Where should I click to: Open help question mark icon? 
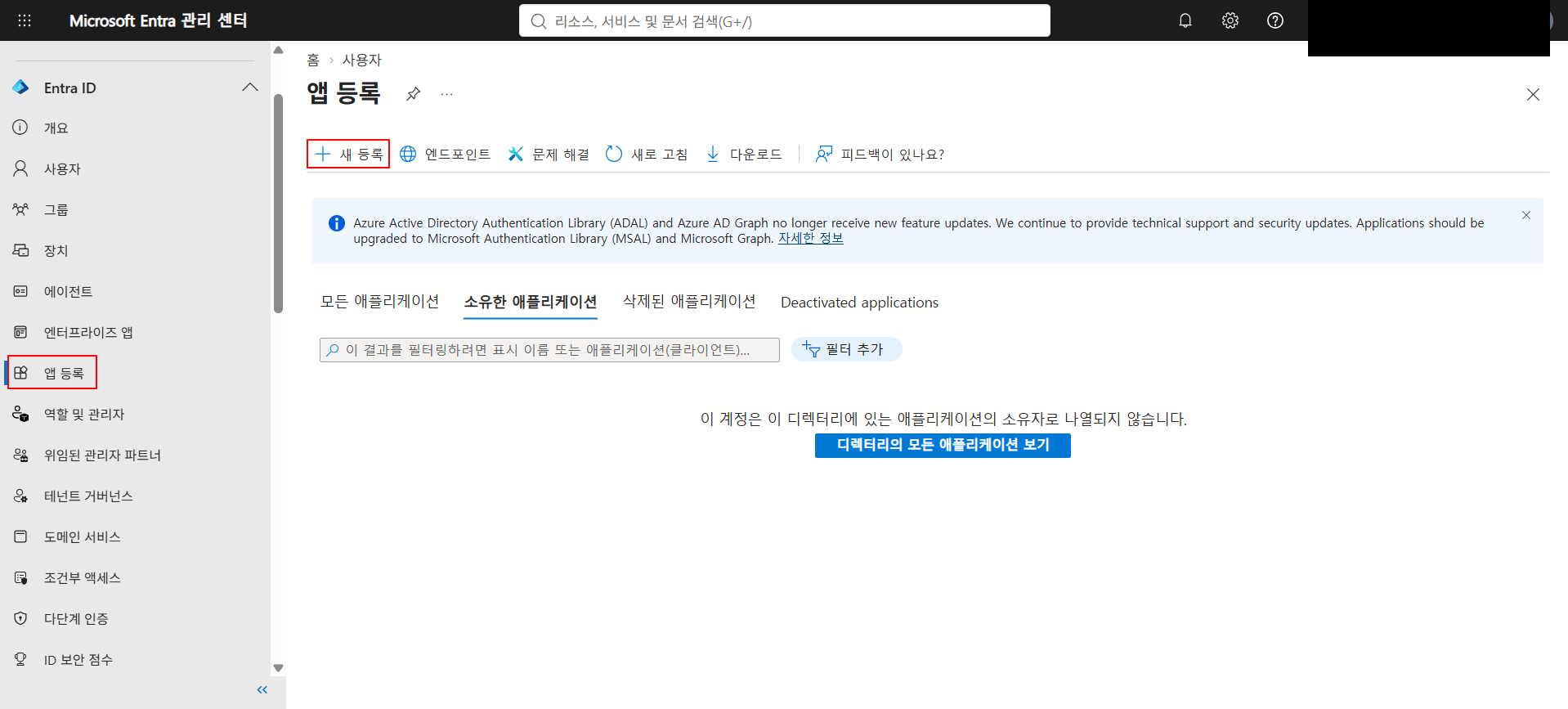pos(1275,20)
